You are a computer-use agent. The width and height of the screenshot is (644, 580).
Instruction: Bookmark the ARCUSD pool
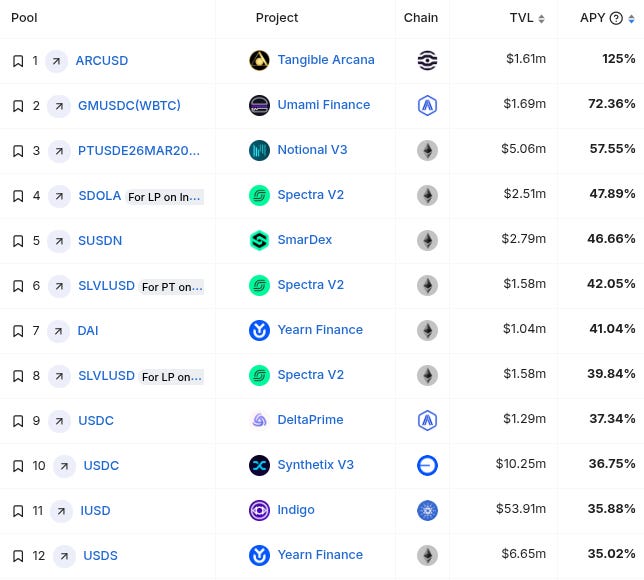[18, 61]
